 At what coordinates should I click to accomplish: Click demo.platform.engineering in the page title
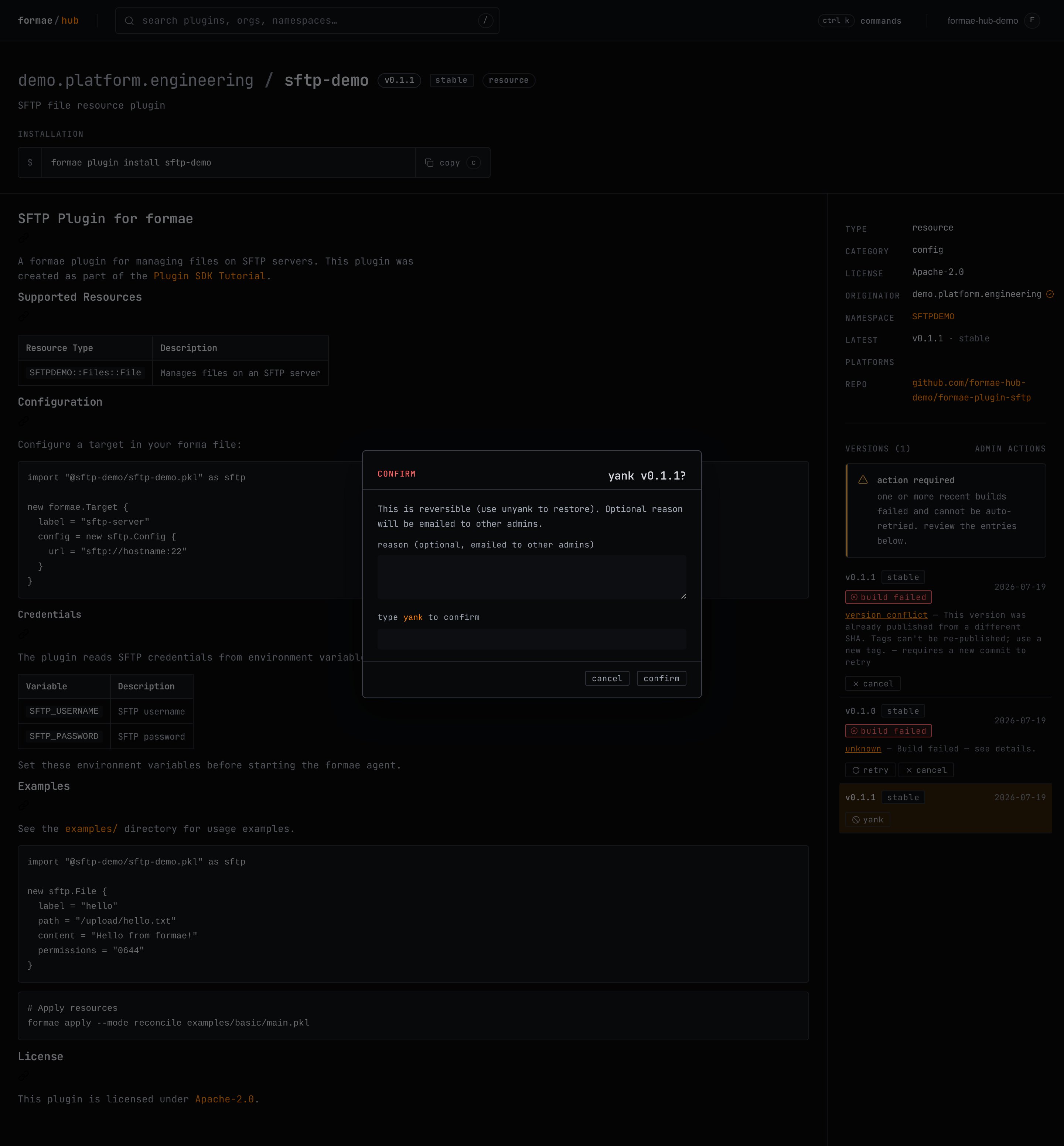(135, 80)
